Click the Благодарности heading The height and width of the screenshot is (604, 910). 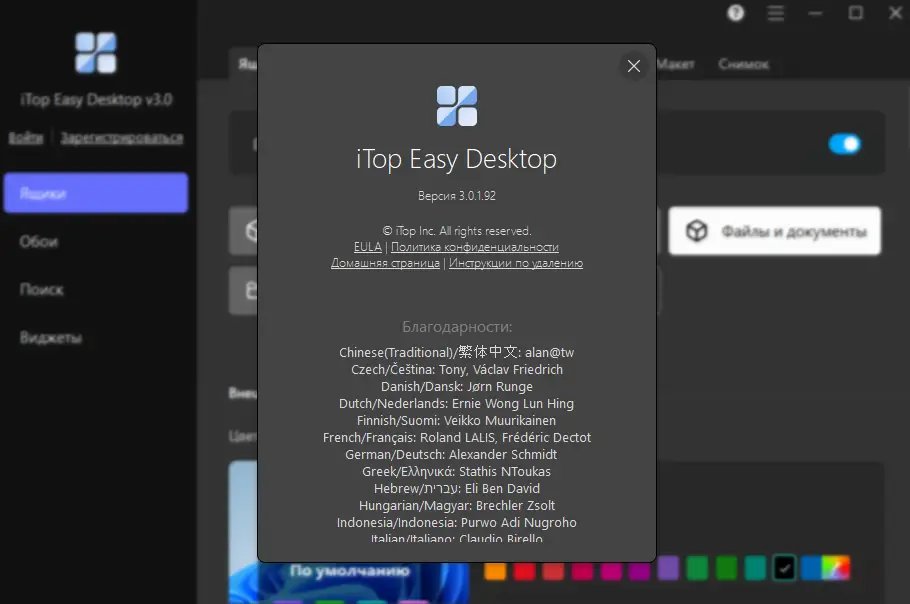[x=457, y=327]
